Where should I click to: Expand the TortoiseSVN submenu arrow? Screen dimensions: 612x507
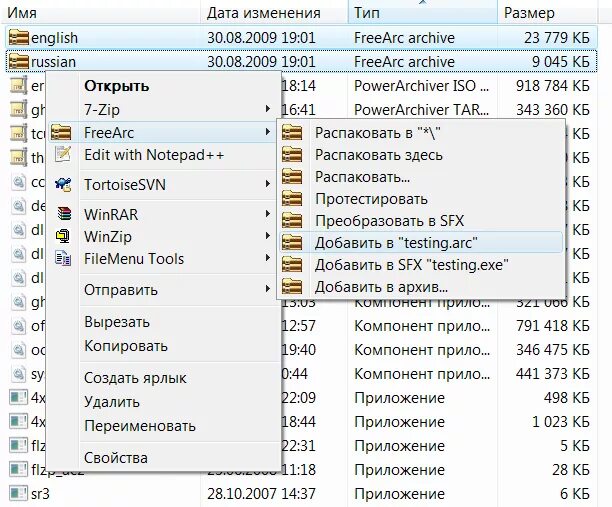coord(268,184)
